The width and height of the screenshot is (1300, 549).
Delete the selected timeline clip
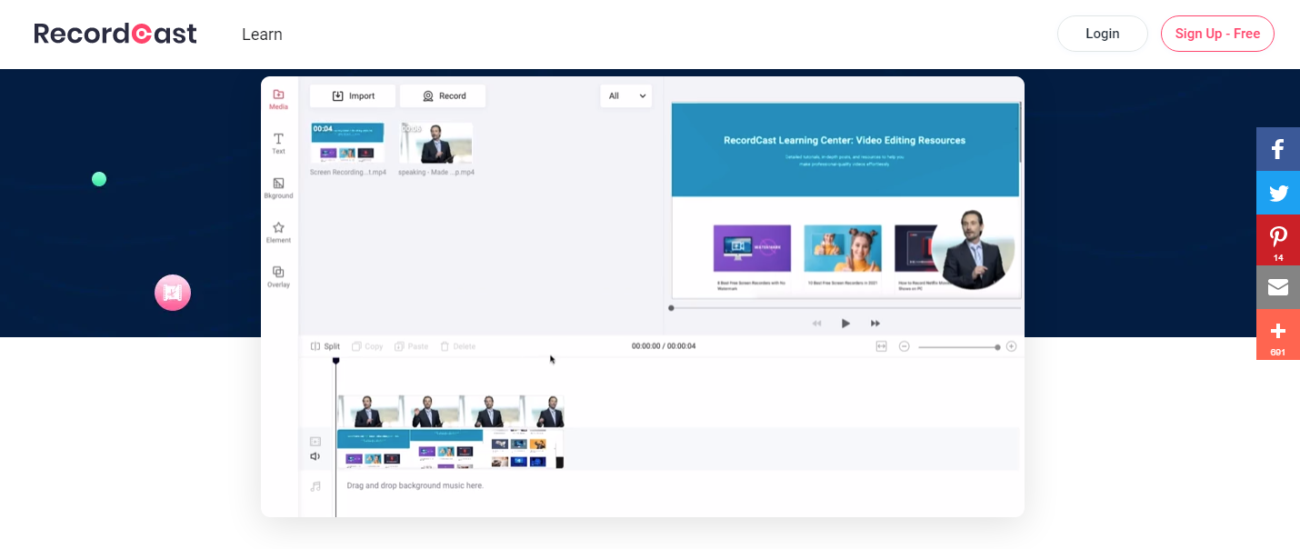[x=458, y=346]
